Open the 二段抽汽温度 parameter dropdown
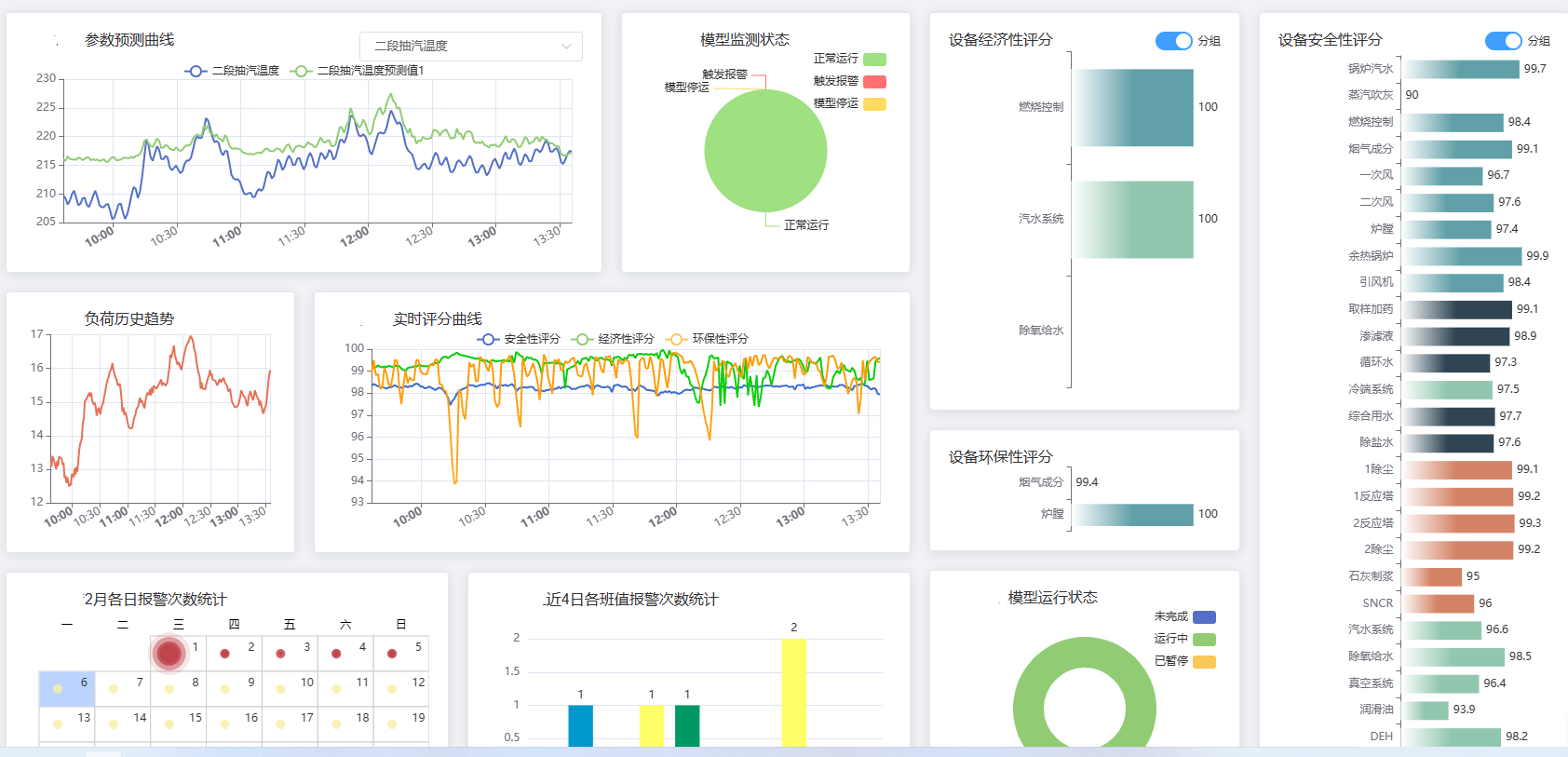The height and width of the screenshot is (757, 1568). click(470, 46)
